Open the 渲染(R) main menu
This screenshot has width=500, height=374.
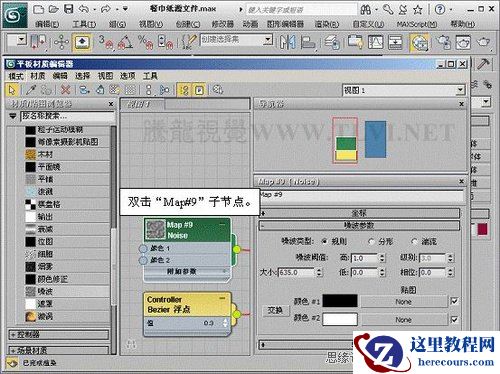(x=327, y=24)
